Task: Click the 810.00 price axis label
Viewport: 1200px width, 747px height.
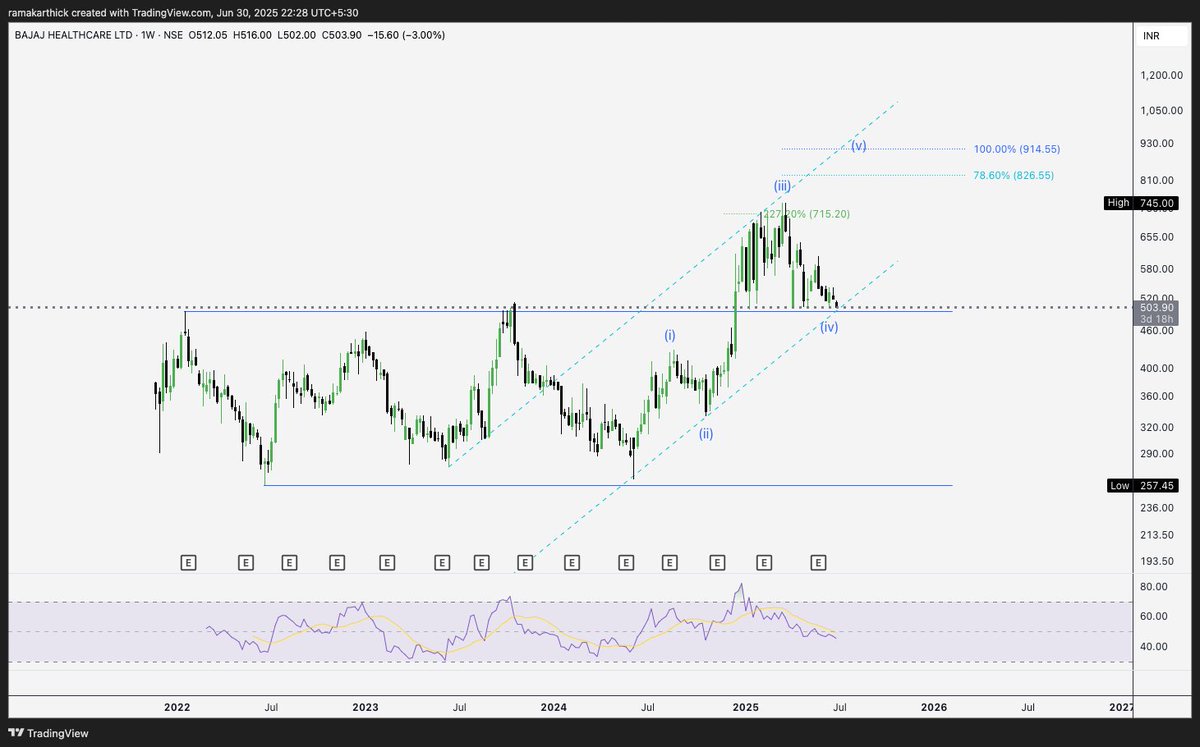Action: pos(1157,180)
